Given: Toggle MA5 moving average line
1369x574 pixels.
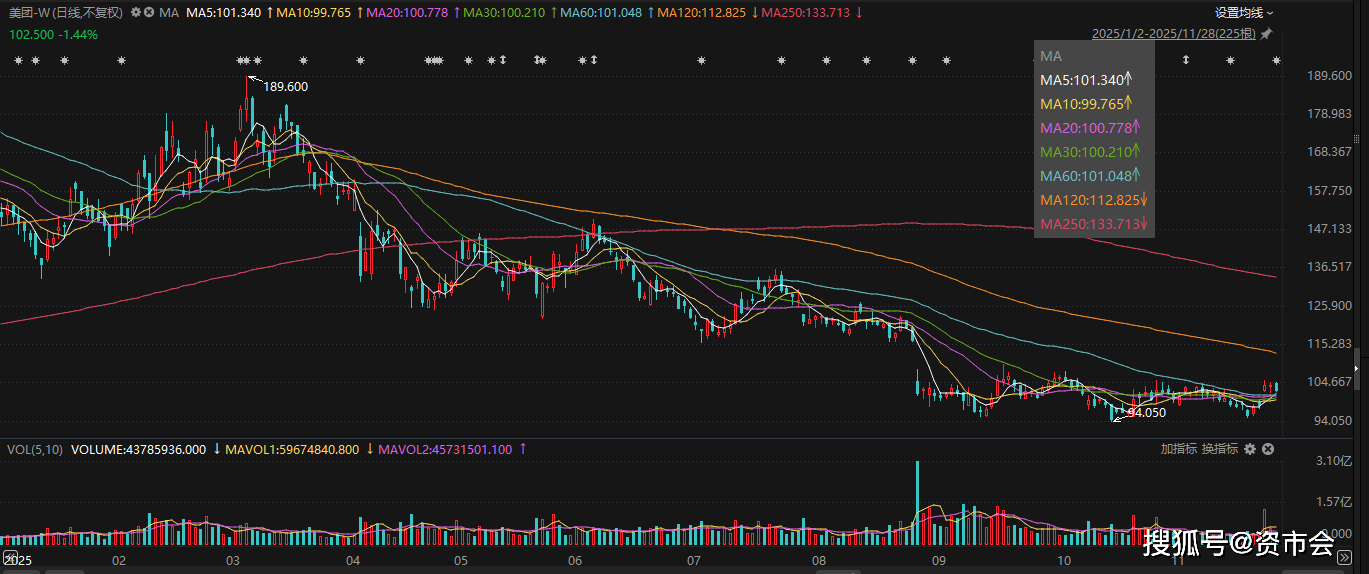Looking at the screenshot, I should coord(224,13).
